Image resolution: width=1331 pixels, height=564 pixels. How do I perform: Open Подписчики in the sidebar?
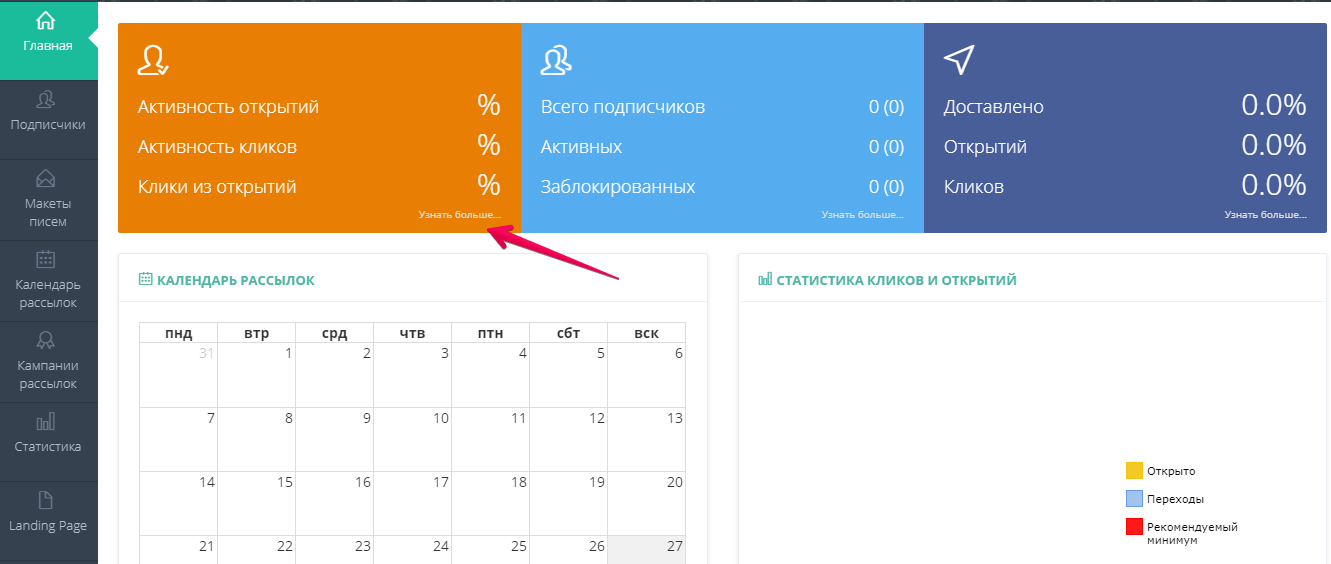coord(48,120)
